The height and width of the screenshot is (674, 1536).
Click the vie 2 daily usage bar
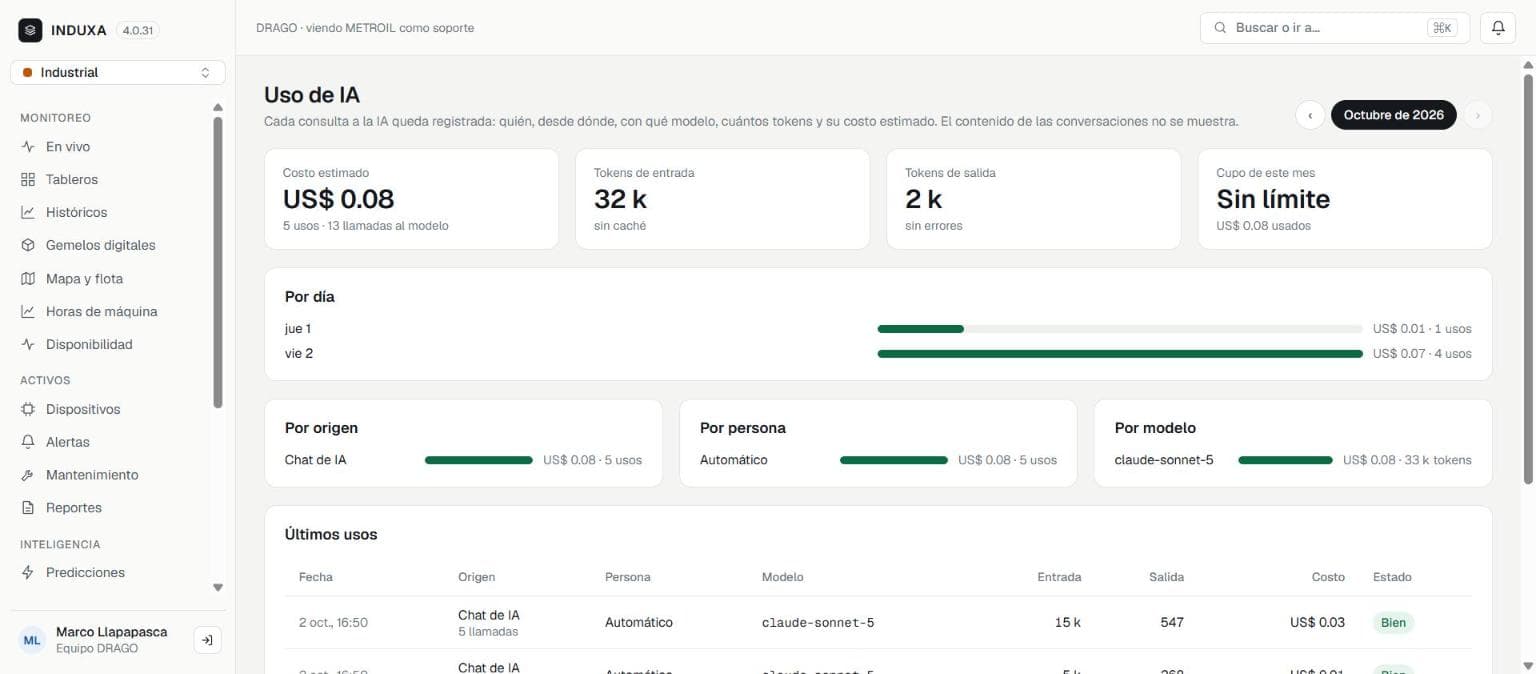(1120, 354)
